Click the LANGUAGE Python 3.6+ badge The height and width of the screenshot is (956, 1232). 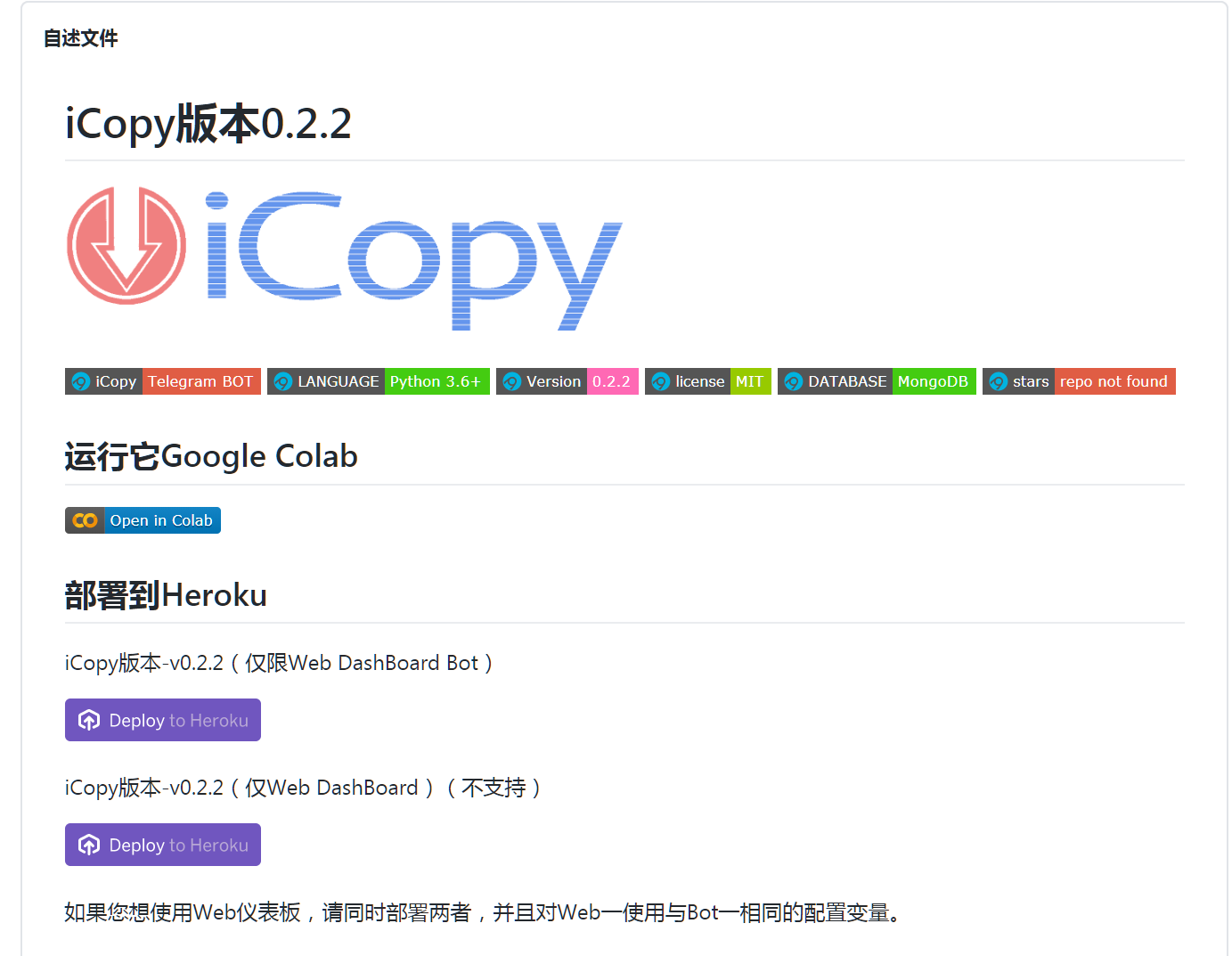379,381
